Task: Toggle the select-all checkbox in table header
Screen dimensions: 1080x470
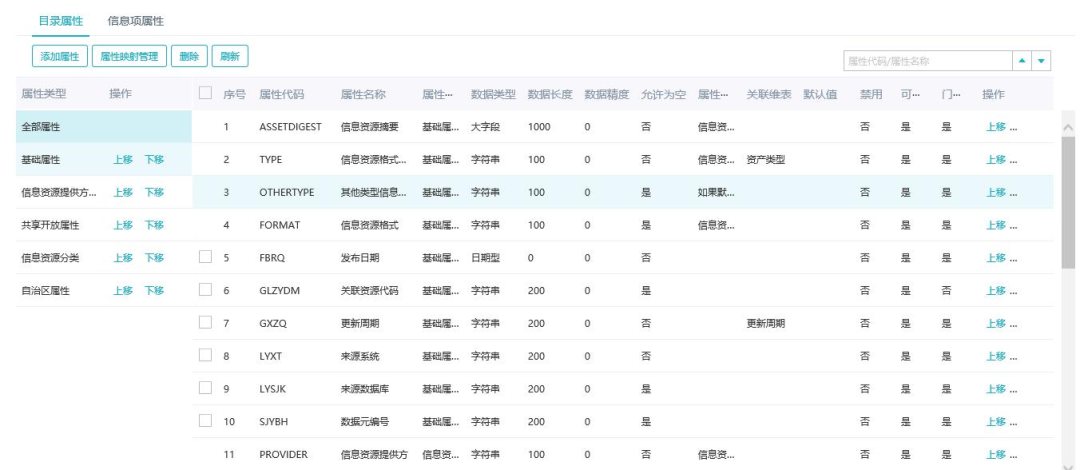Action: pyautogui.click(x=206, y=94)
